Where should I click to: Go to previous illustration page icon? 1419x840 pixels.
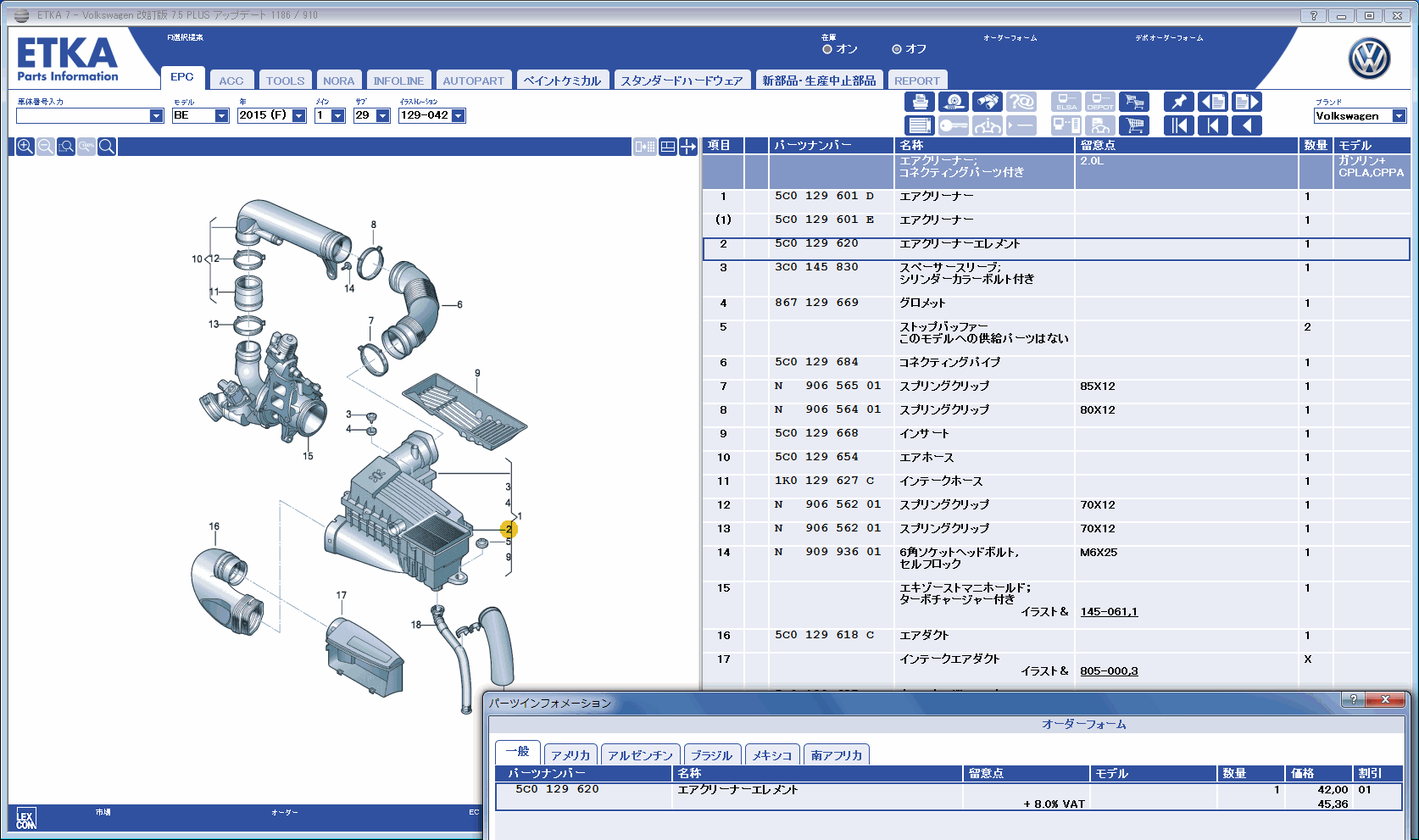click(x=1212, y=102)
